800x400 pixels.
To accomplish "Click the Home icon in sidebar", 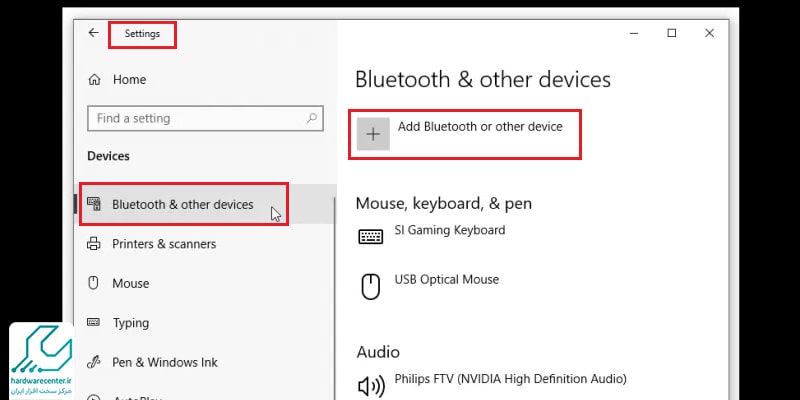I will pos(94,80).
